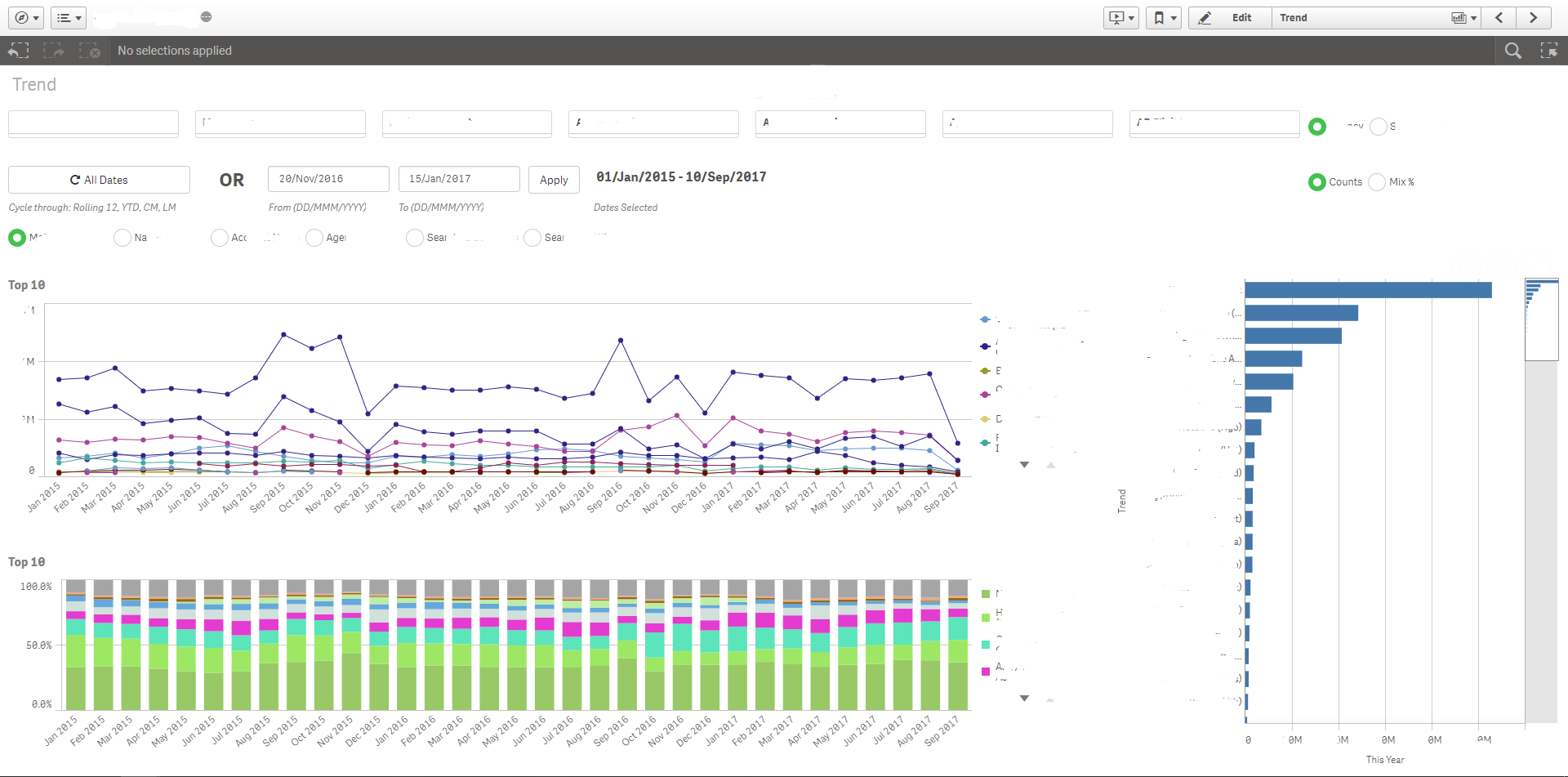Expand the line chart legend downward chevron
The image size is (1568, 777).
[1024, 464]
